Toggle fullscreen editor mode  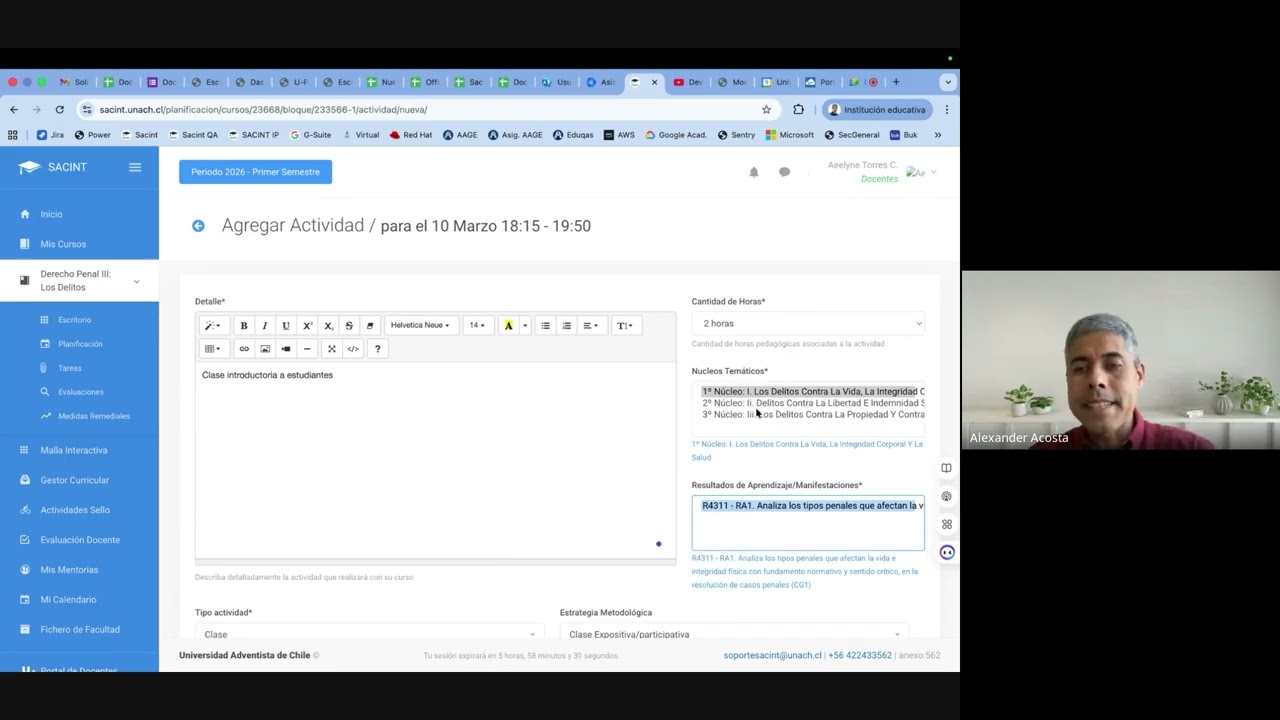pos(332,349)
